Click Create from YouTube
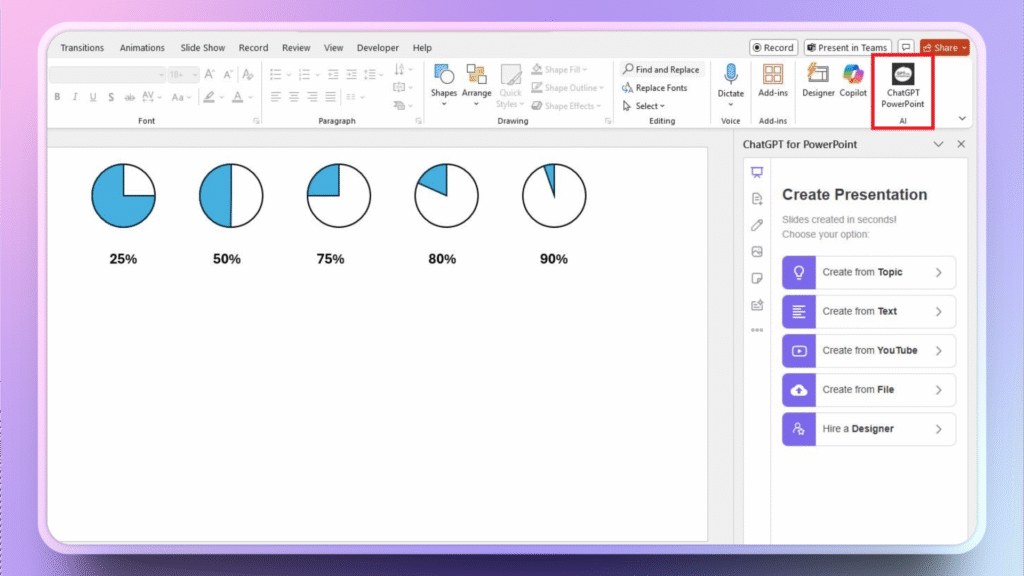1024x576 pixels. point(868,350)
